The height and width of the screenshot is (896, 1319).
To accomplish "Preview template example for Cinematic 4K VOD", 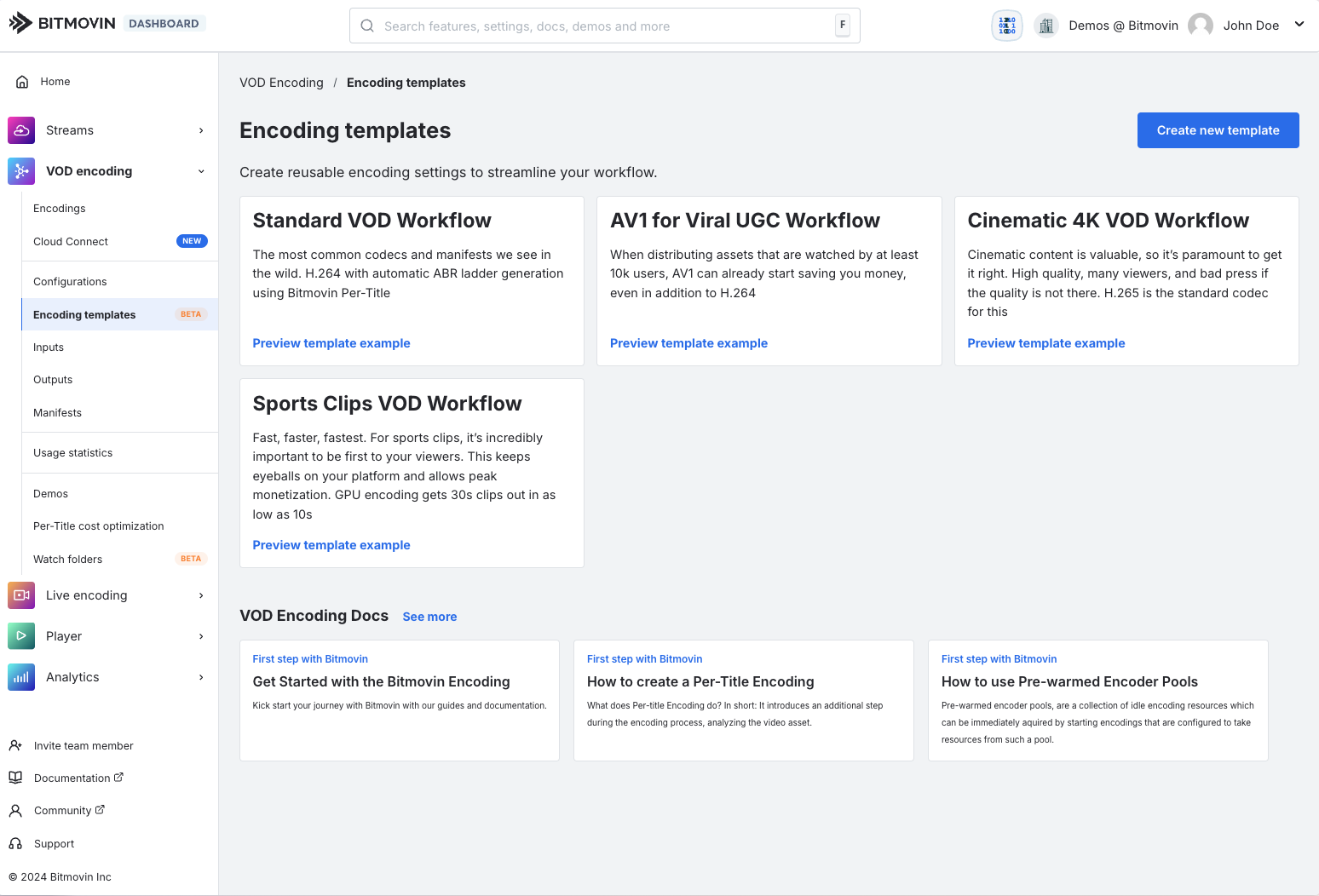I will (x=1045, y=343).
